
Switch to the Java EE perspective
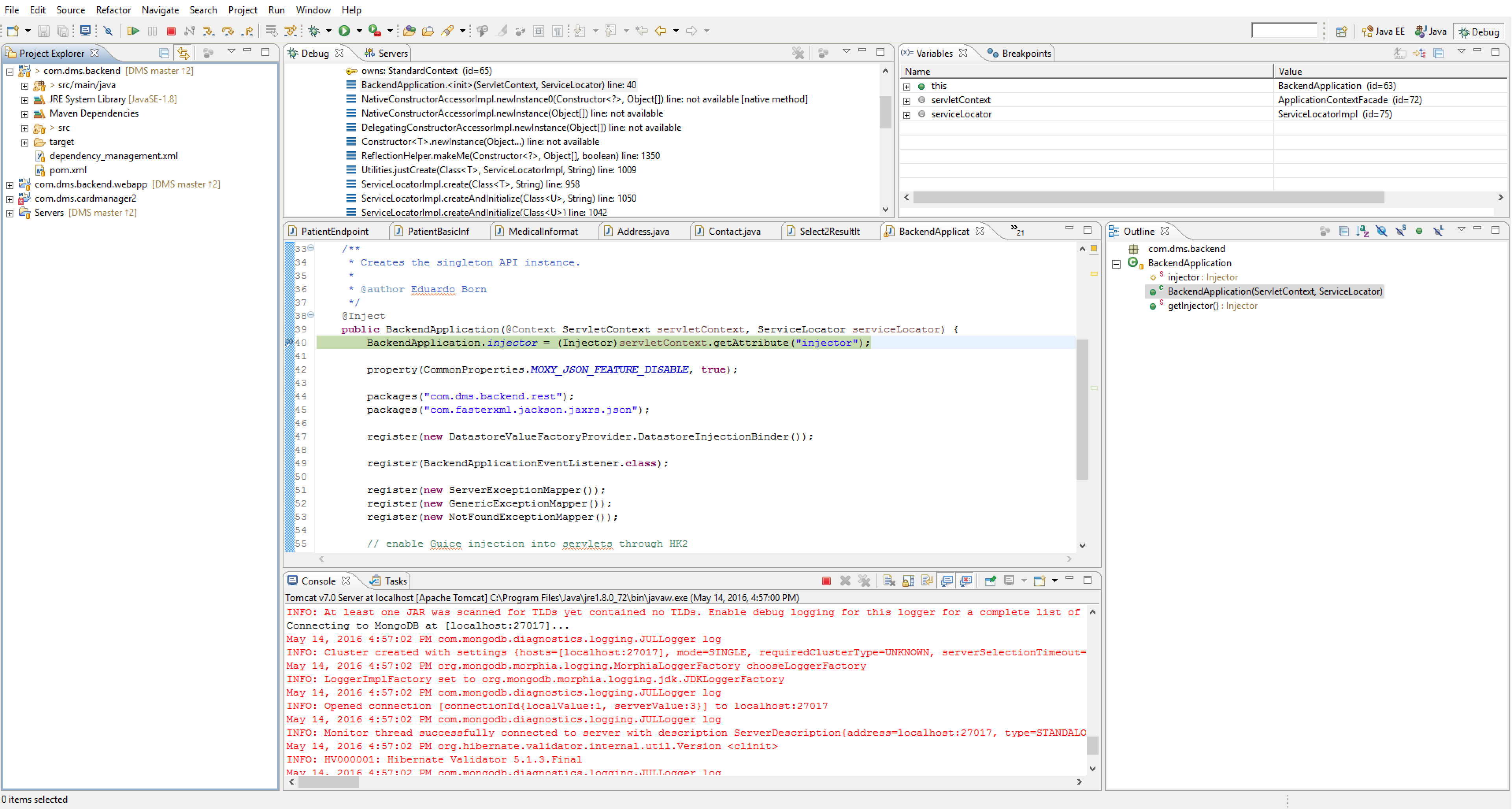[1383, 31]
